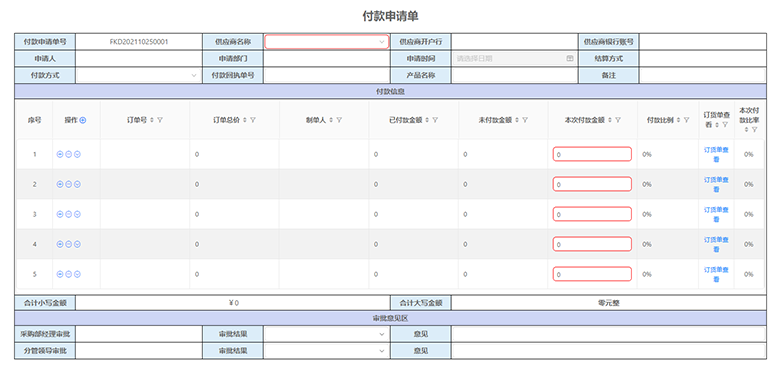The height and width of the screenshot is (372, 780).
Task: Click the down-arrow icon in row 2
Action: coord(77,185)
